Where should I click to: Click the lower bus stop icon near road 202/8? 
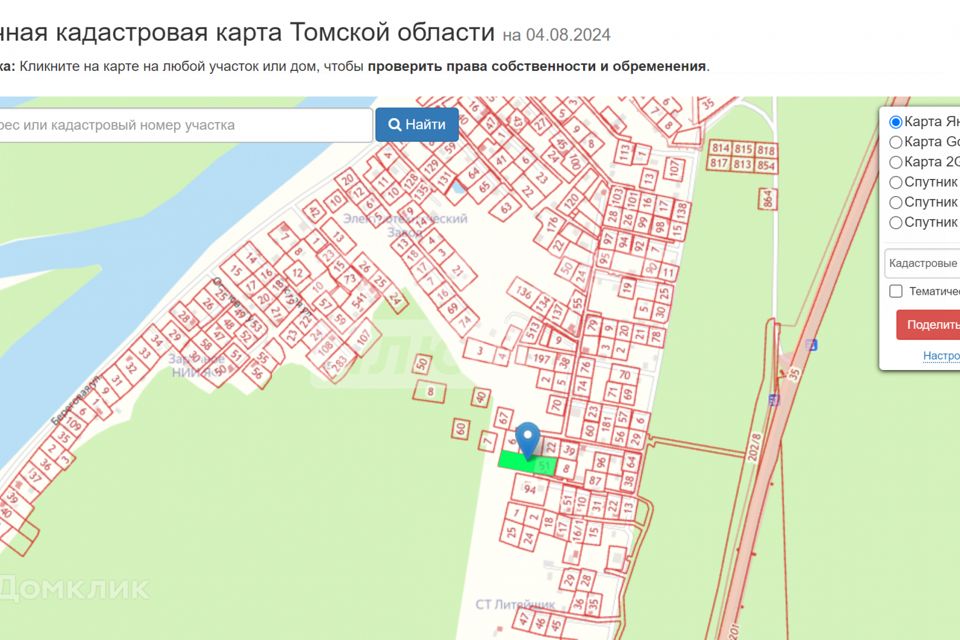pyautogui.click(x=774, y=400)
